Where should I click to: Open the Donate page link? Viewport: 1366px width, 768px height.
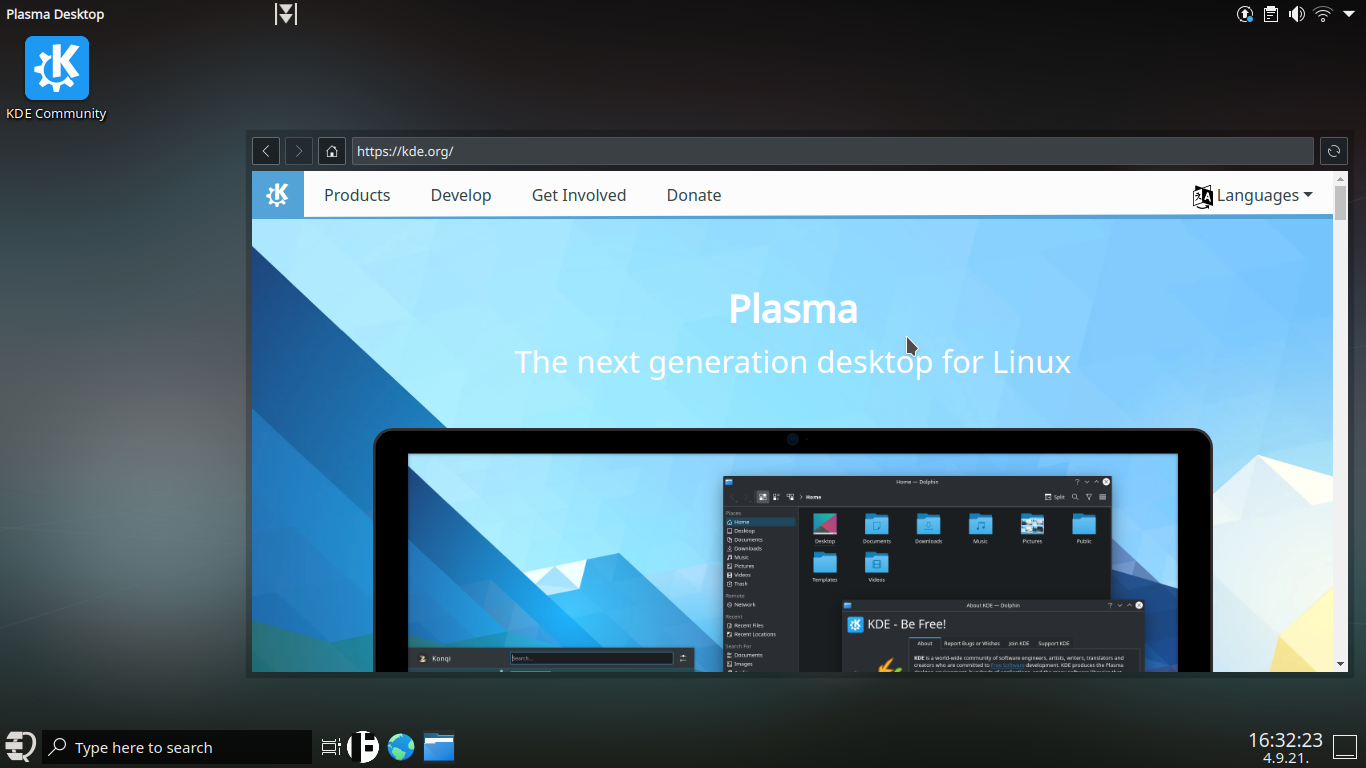pyautogui.click(x=694, y=195)
